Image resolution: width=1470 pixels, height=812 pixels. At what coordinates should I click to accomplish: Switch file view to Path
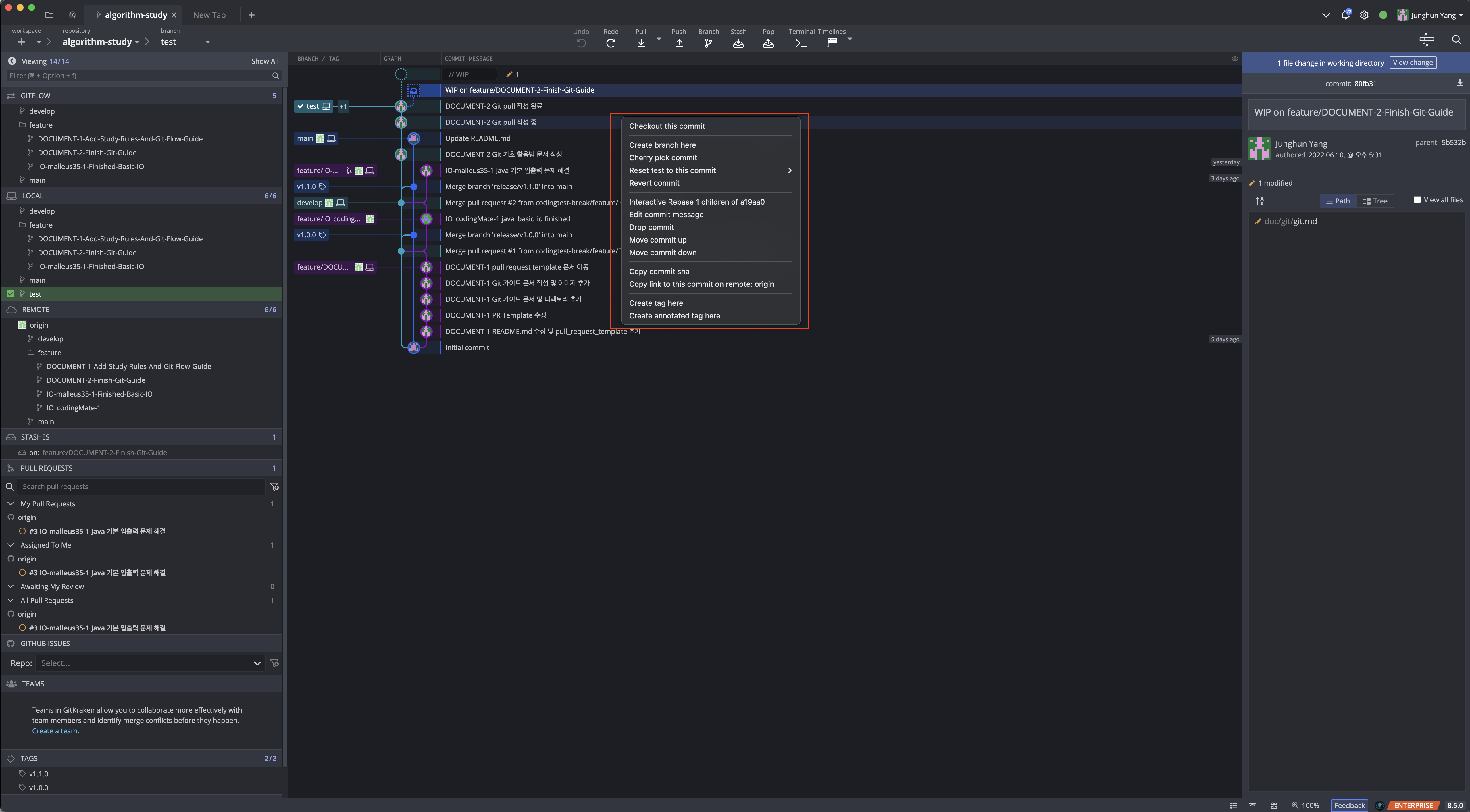pyautogui.click(x=1338, y=201)
